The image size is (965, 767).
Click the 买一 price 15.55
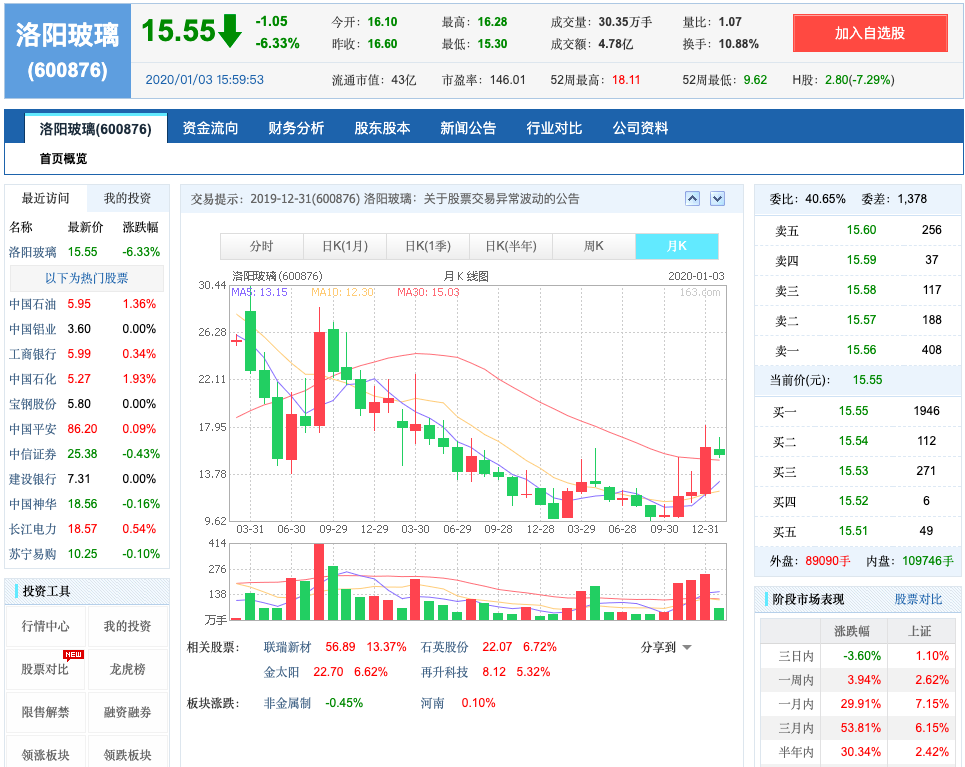point(854,411)
